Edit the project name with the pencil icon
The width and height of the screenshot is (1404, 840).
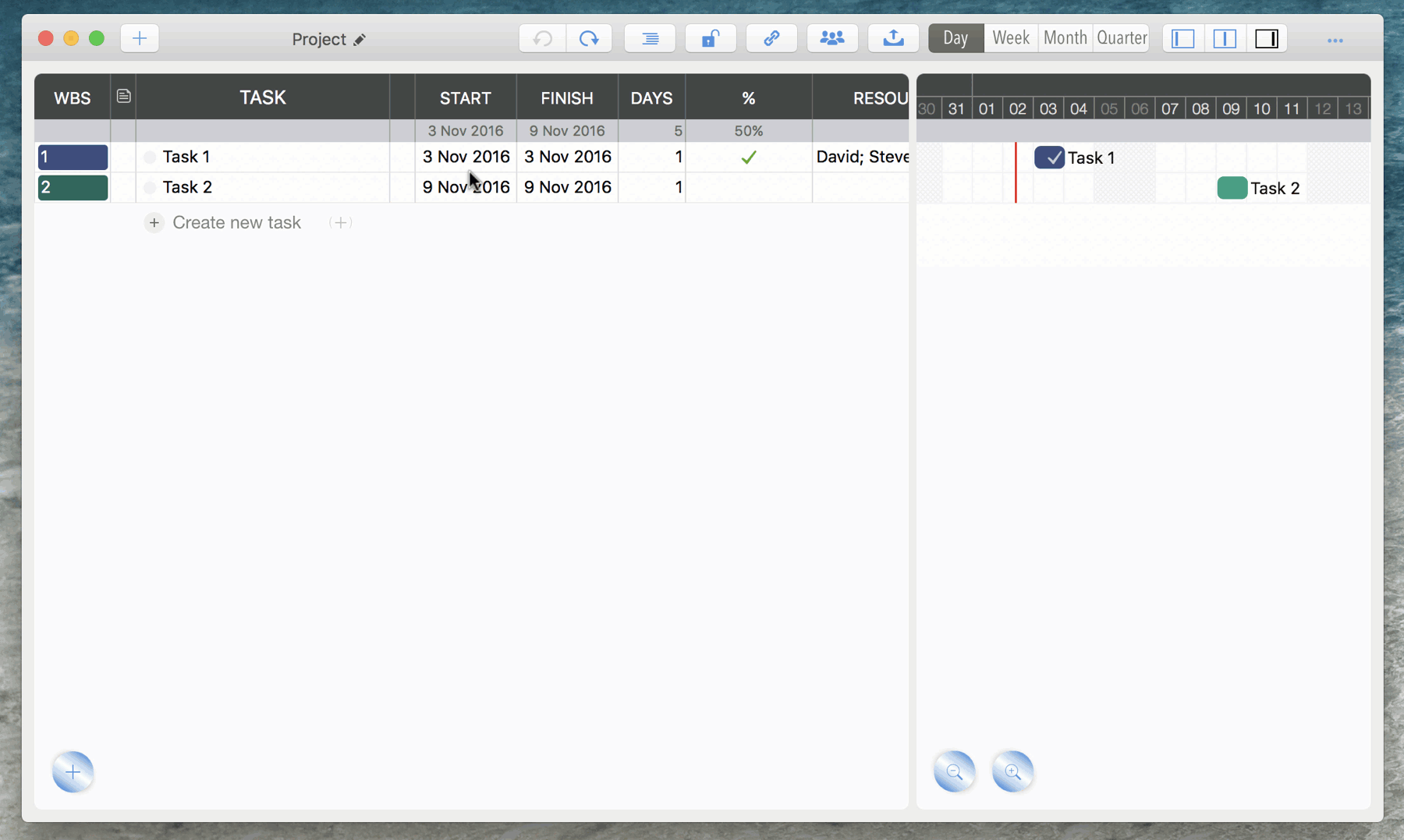tap(360, 39)
